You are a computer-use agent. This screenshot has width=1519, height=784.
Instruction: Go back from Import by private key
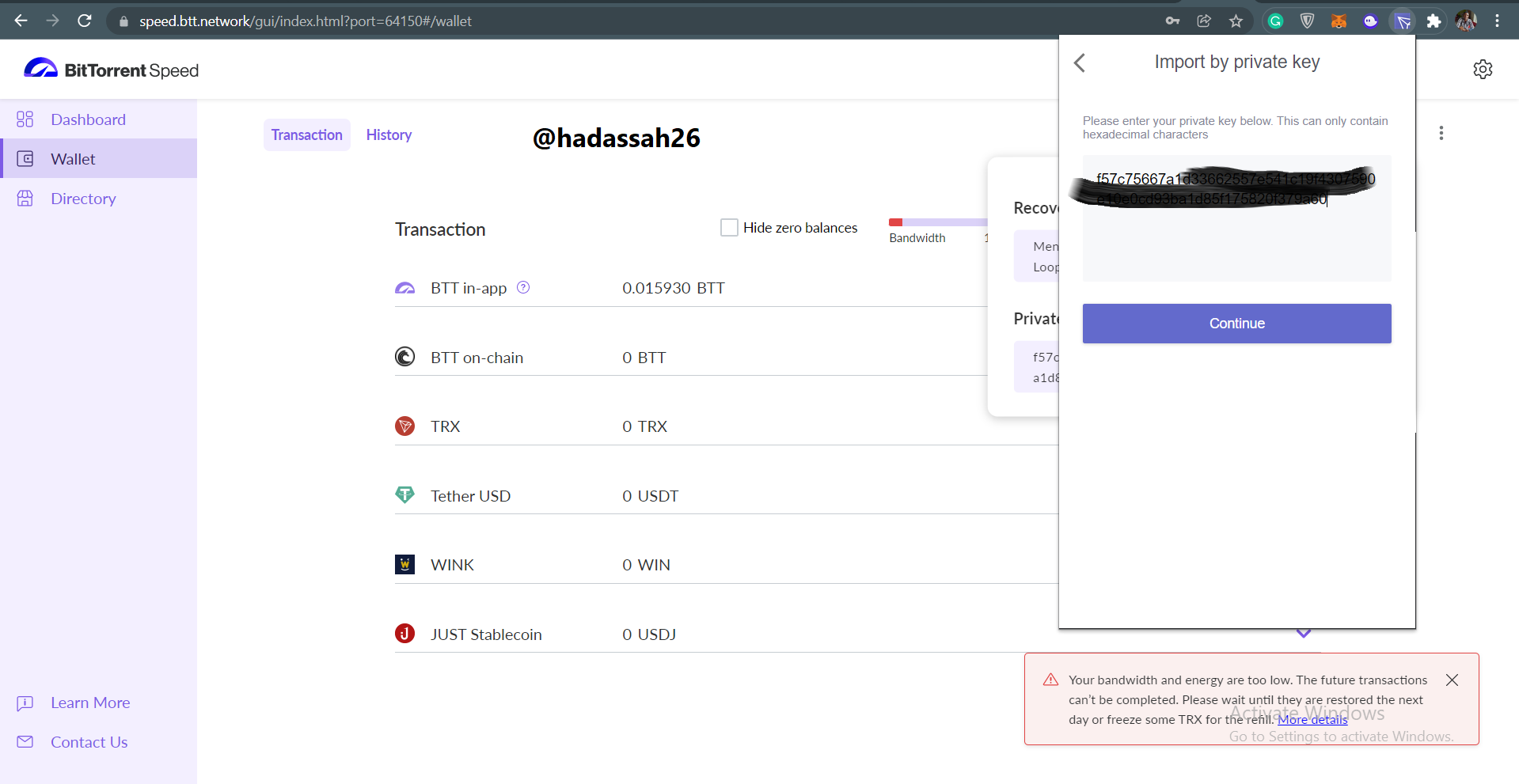pos(1079,62)
